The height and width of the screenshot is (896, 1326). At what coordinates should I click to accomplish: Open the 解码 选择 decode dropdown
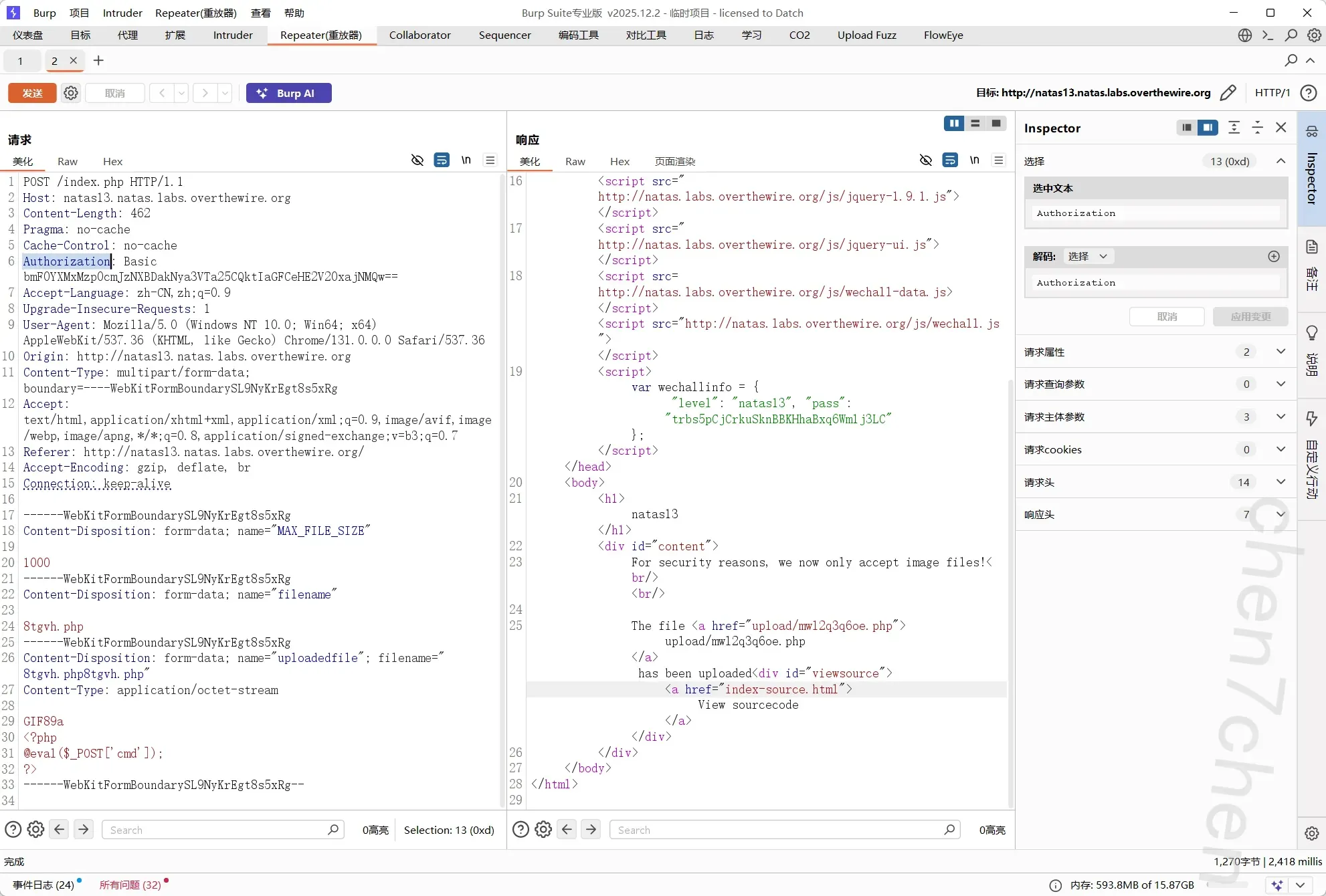point(1088,256)
